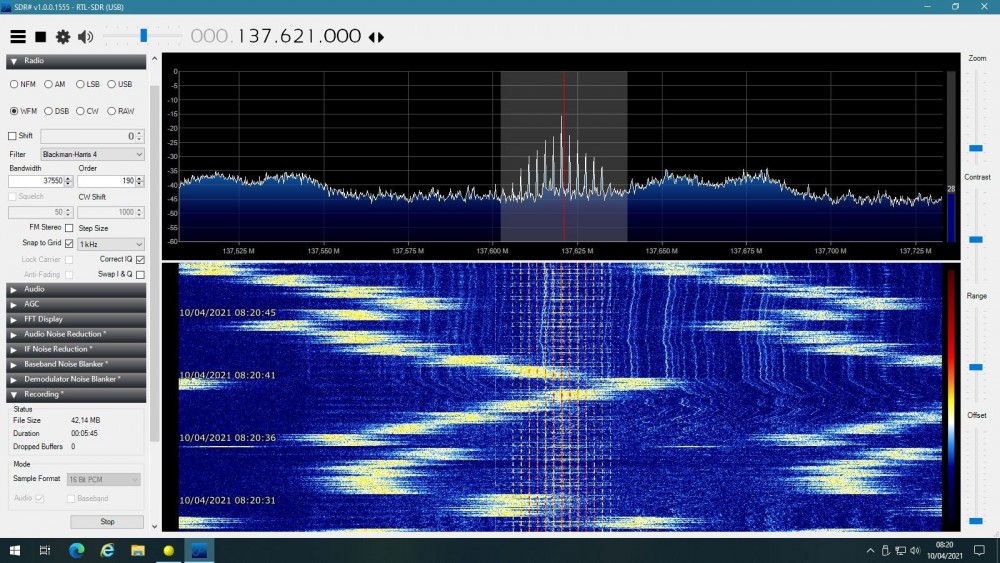1000x563 pixels.
Task: Click the Bandwidth stepper arrows
Action: coord(68,181)
